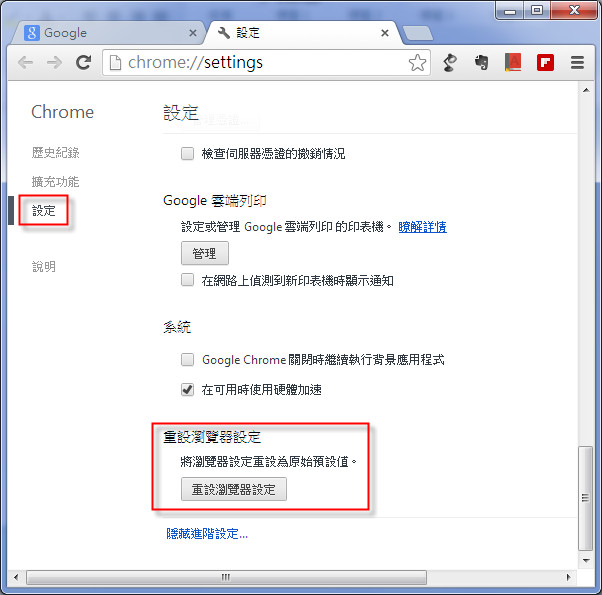Click the Google tab favicon
602x595 pixels.
pos(32,33)
